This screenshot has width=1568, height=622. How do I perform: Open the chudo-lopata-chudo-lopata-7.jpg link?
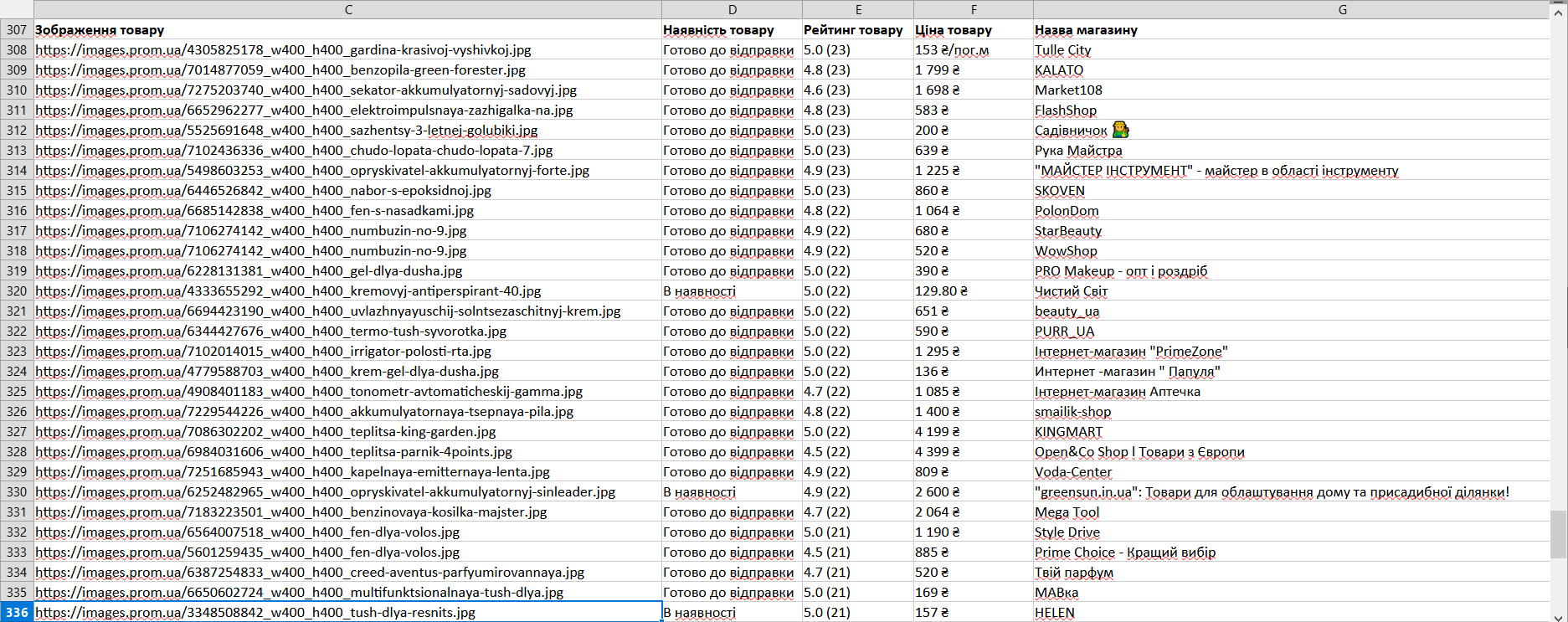(294, 150)
